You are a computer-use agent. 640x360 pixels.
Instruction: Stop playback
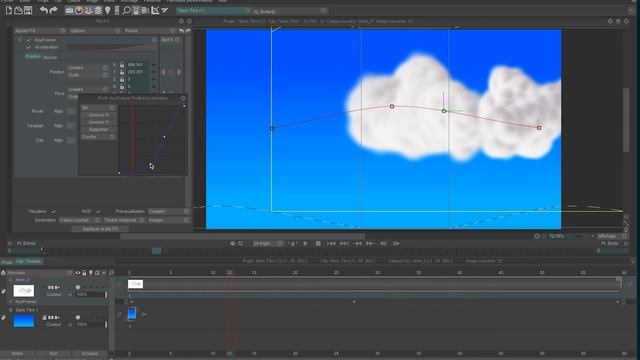pyautogui.click(x=318, y=243)
